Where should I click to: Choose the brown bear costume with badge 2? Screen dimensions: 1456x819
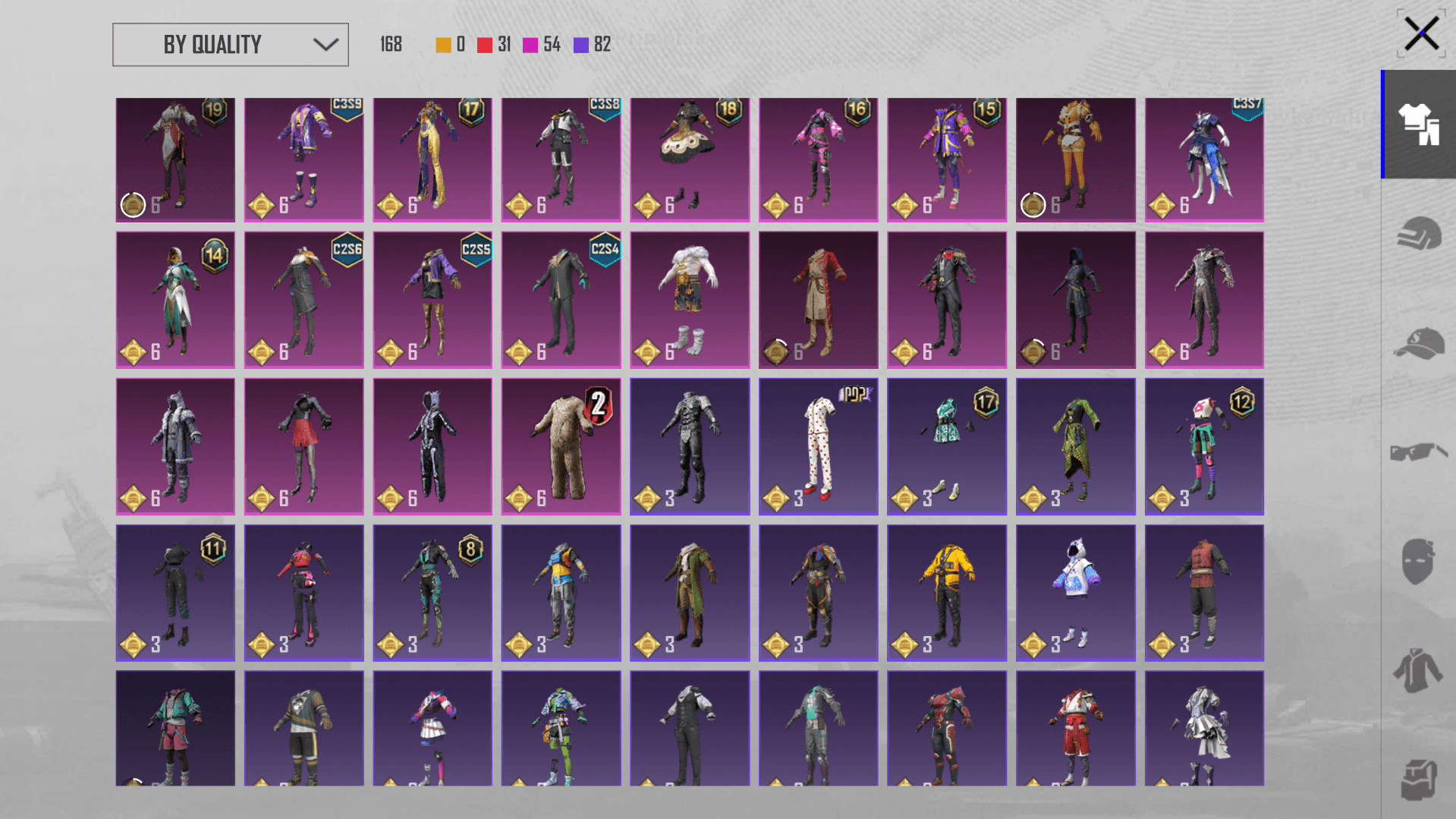(561, 446)
